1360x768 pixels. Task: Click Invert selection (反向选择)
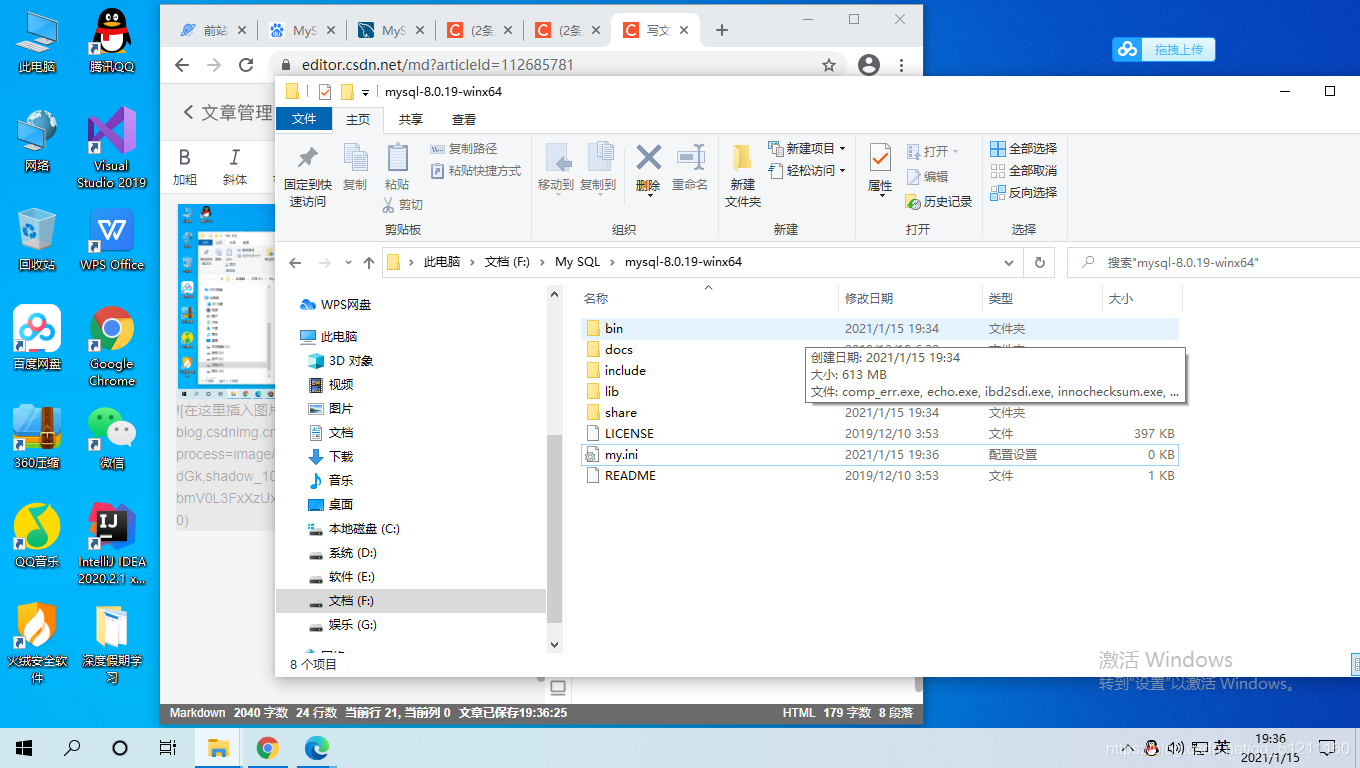(x=1023, y=192)
